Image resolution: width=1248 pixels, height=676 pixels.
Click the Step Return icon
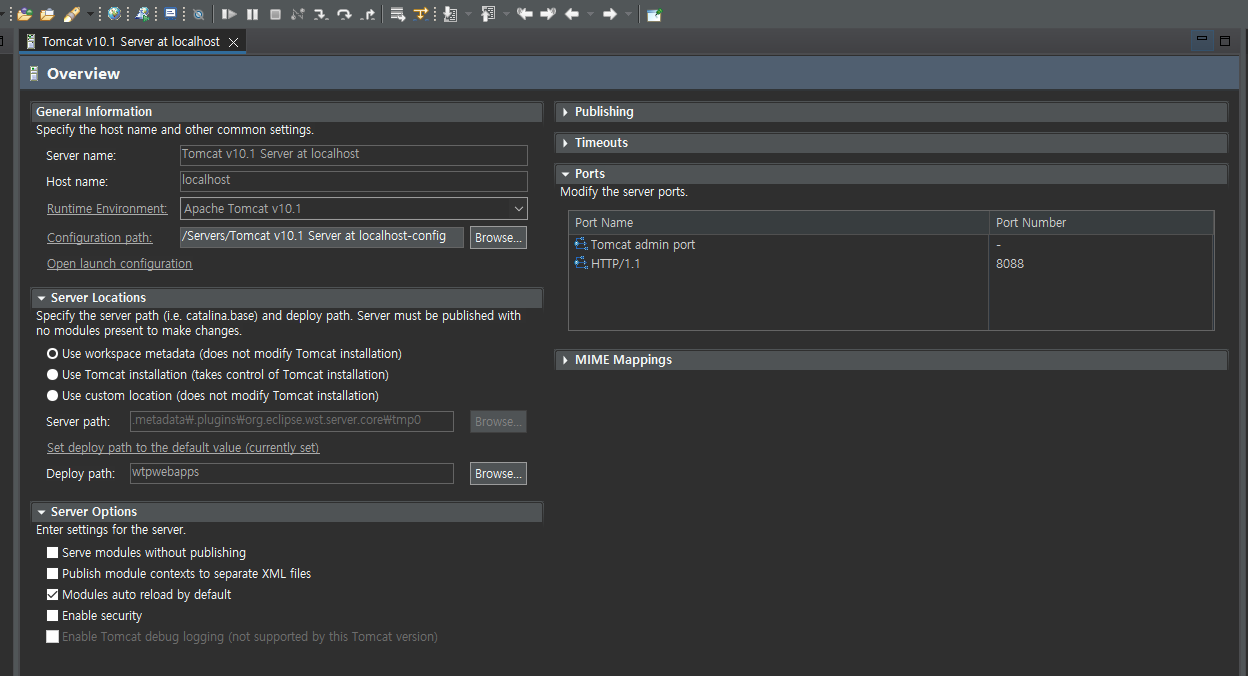coord(368,14)
